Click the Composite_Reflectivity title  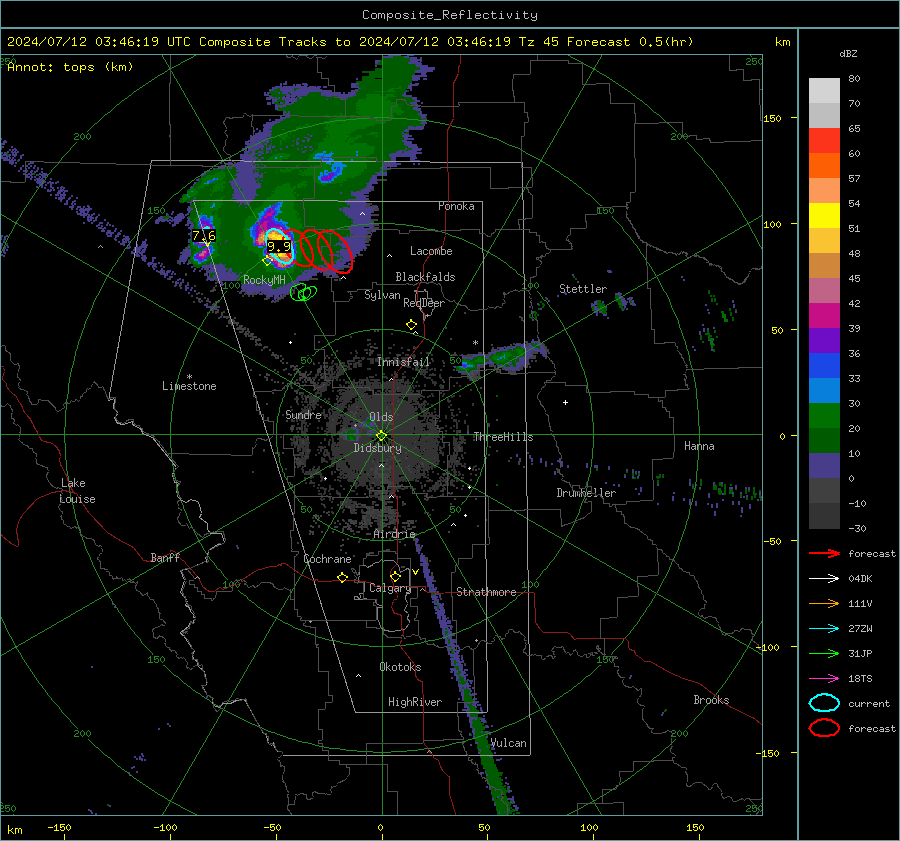pyautogui.click(x=450, y=15)
